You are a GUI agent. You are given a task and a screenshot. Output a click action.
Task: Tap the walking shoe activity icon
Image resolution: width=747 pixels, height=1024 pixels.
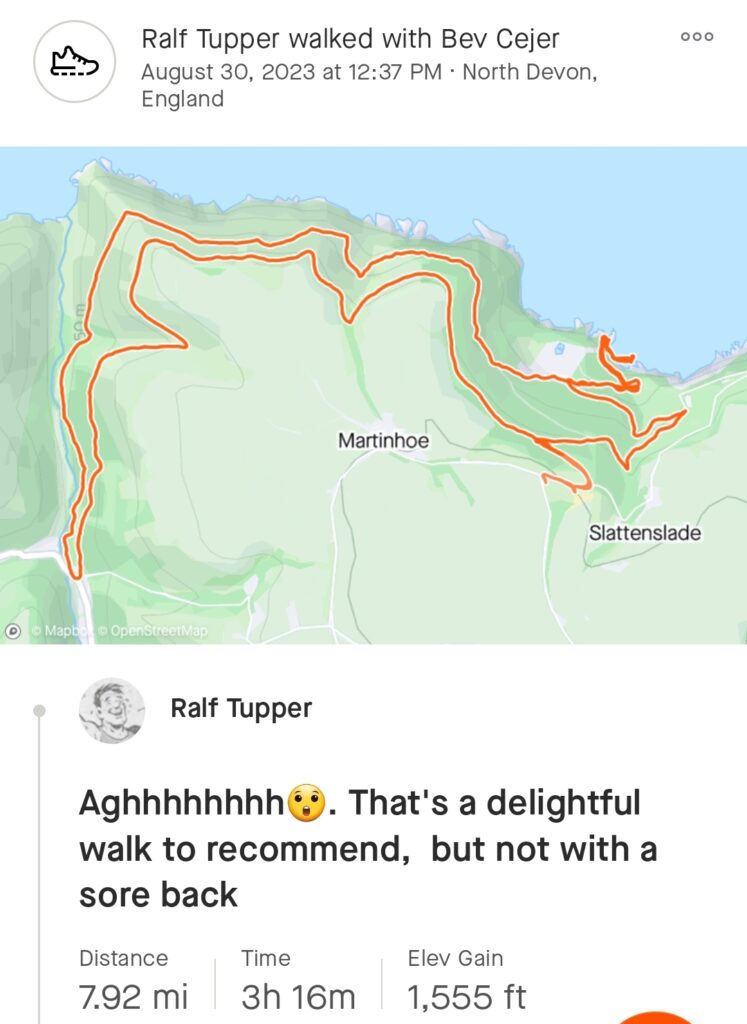(74, 61)
